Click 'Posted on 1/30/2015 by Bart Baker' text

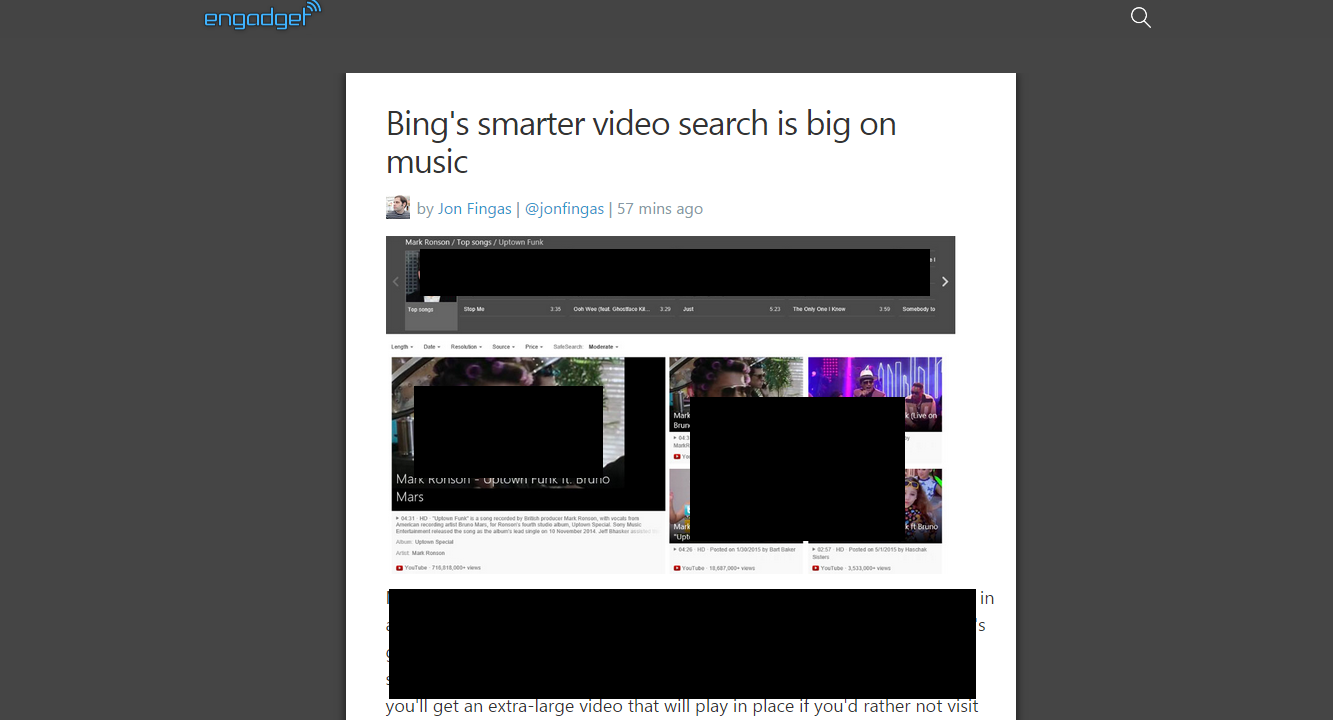755,552
